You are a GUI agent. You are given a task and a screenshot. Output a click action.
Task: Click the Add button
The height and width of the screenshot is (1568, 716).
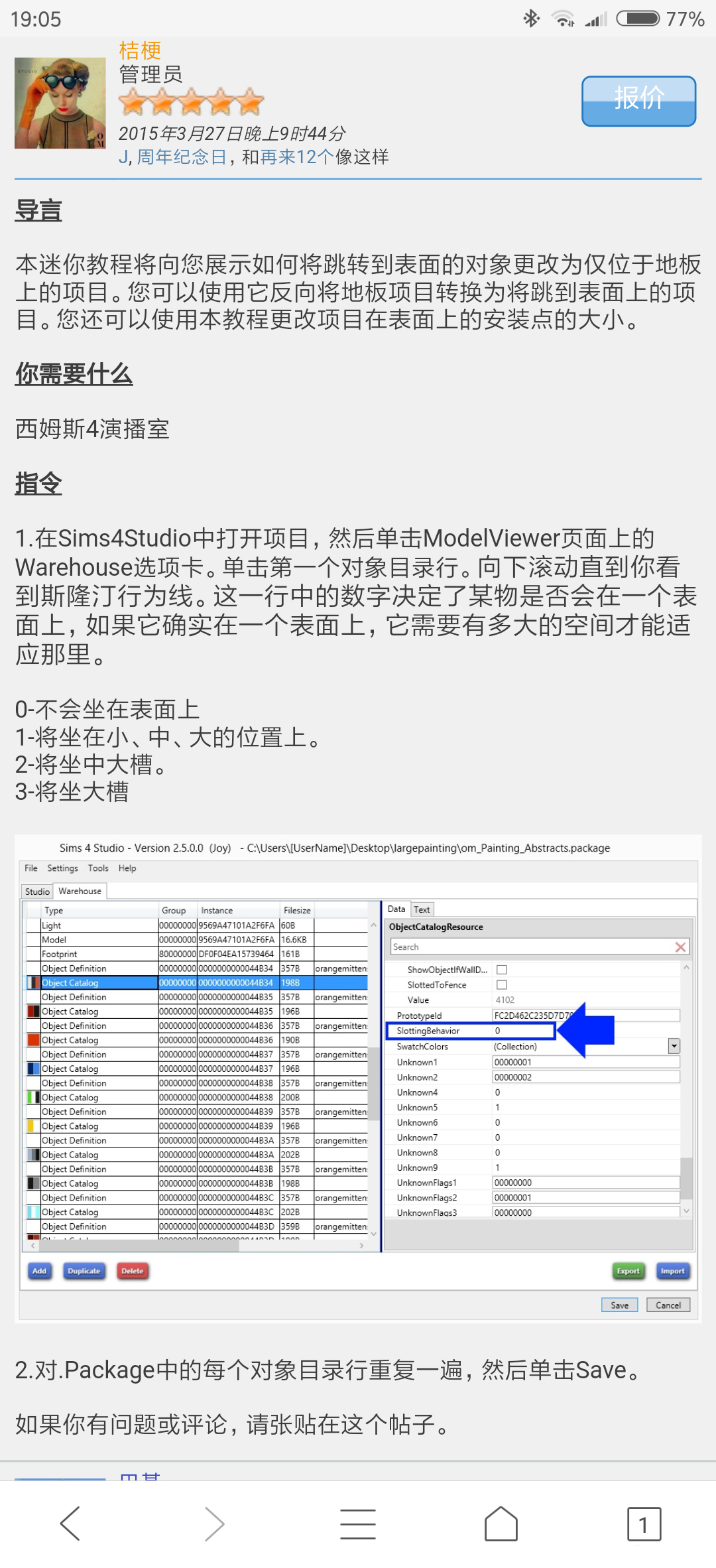point(40,1271)
